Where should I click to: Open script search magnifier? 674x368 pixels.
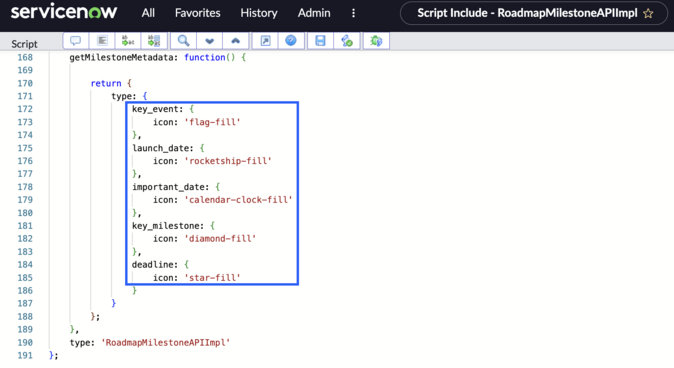[184, 41]
